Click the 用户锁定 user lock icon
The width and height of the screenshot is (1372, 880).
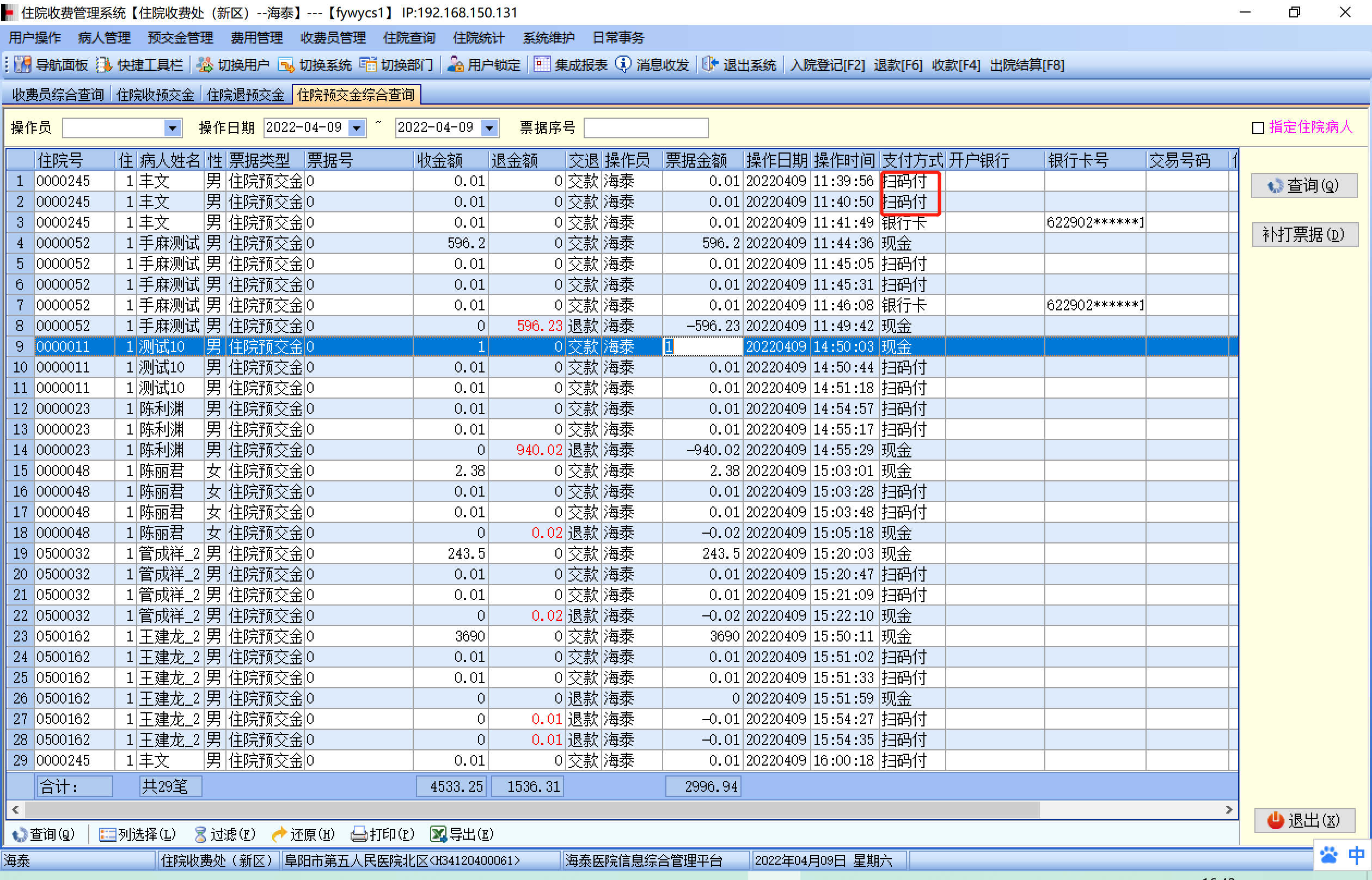click(x=455, y=65)
